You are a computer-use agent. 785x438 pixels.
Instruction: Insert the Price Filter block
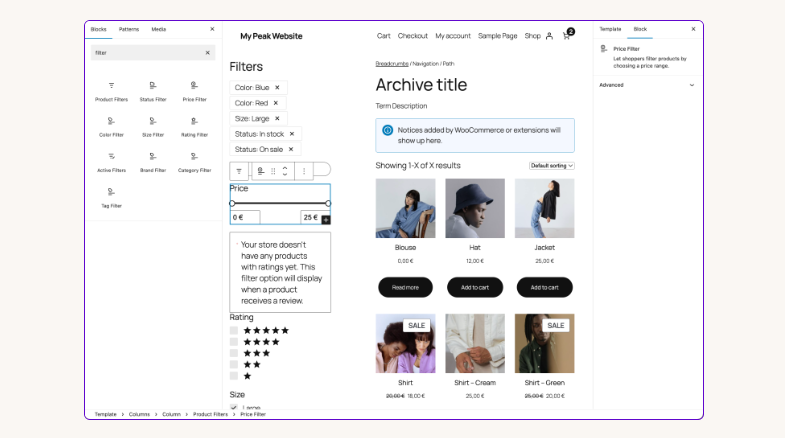[x=194, y=91]
